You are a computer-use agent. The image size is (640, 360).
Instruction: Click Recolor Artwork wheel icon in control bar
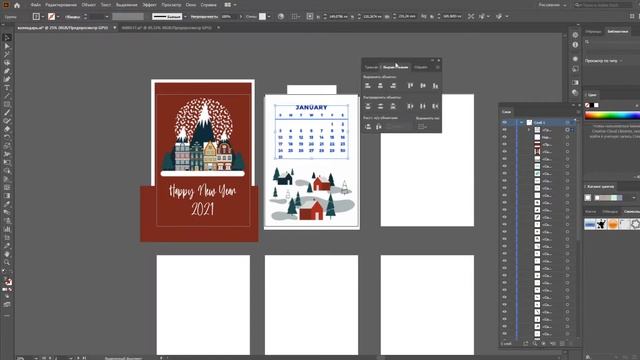pos(281,17)
